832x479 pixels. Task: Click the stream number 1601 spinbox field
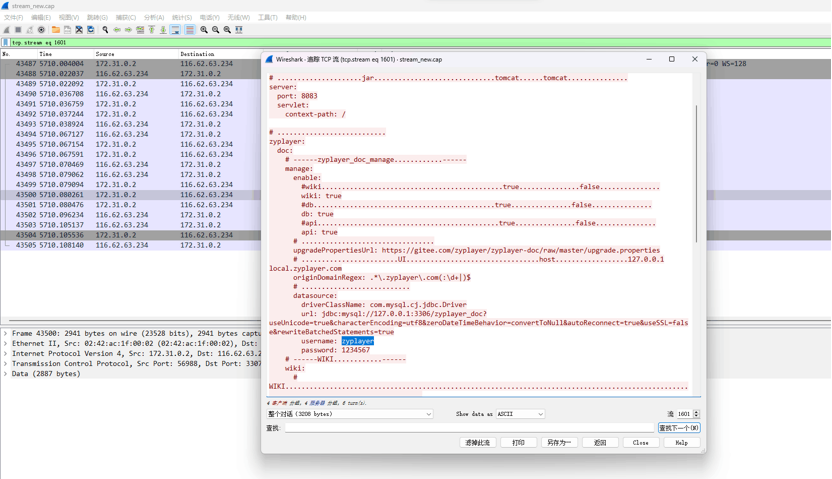(x=684, y=414)
